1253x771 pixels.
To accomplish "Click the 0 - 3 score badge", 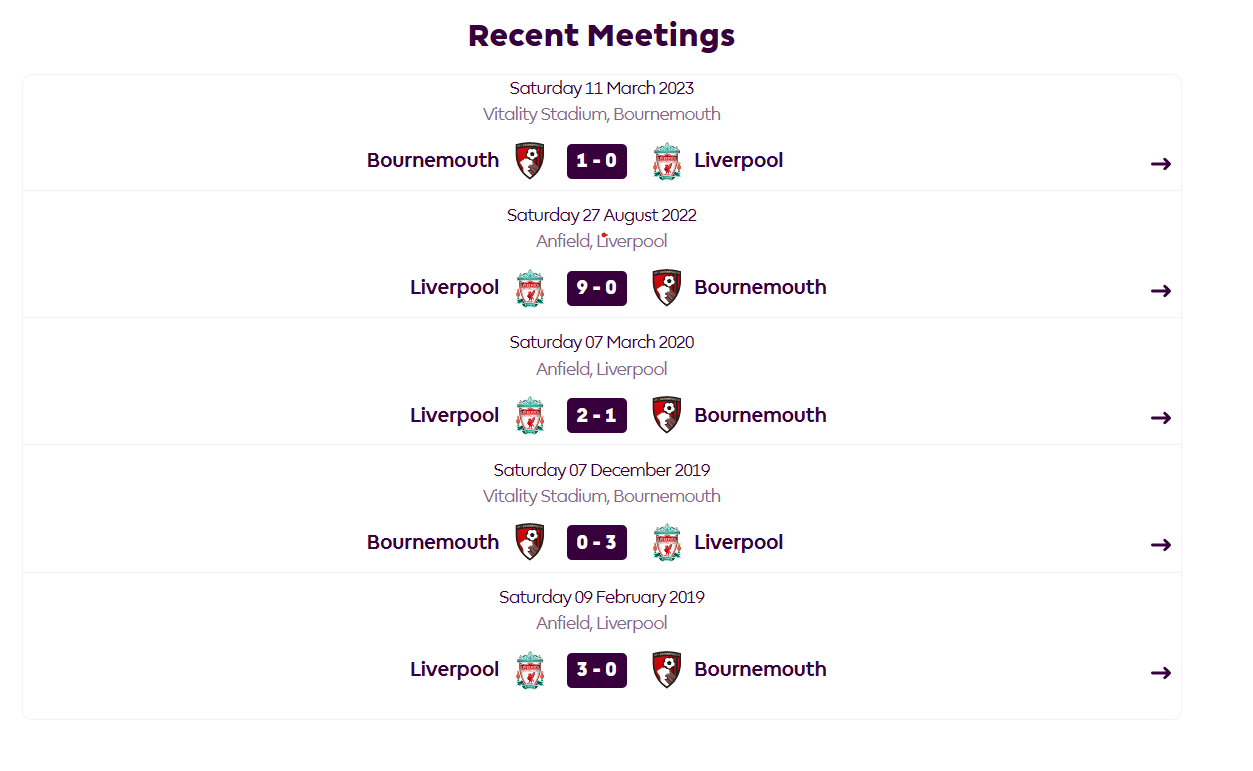I will pos(597,542).
